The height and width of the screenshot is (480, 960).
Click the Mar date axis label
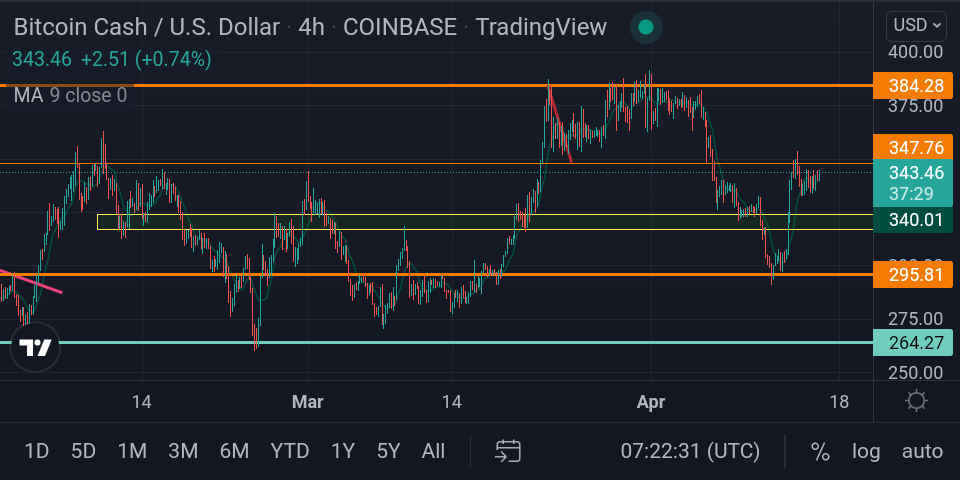click(307, 402)
